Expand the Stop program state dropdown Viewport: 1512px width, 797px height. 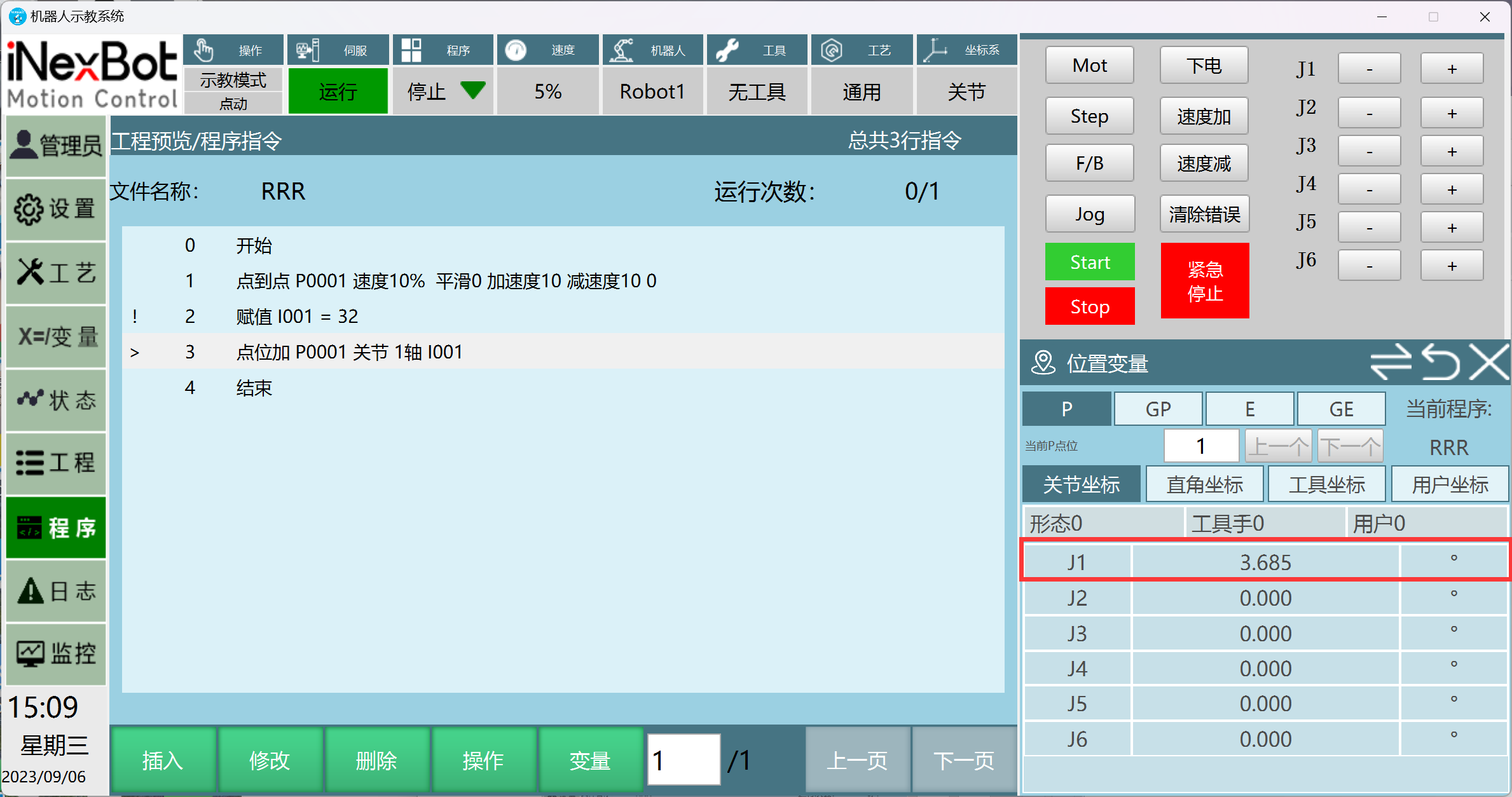[x=443, y=92]
